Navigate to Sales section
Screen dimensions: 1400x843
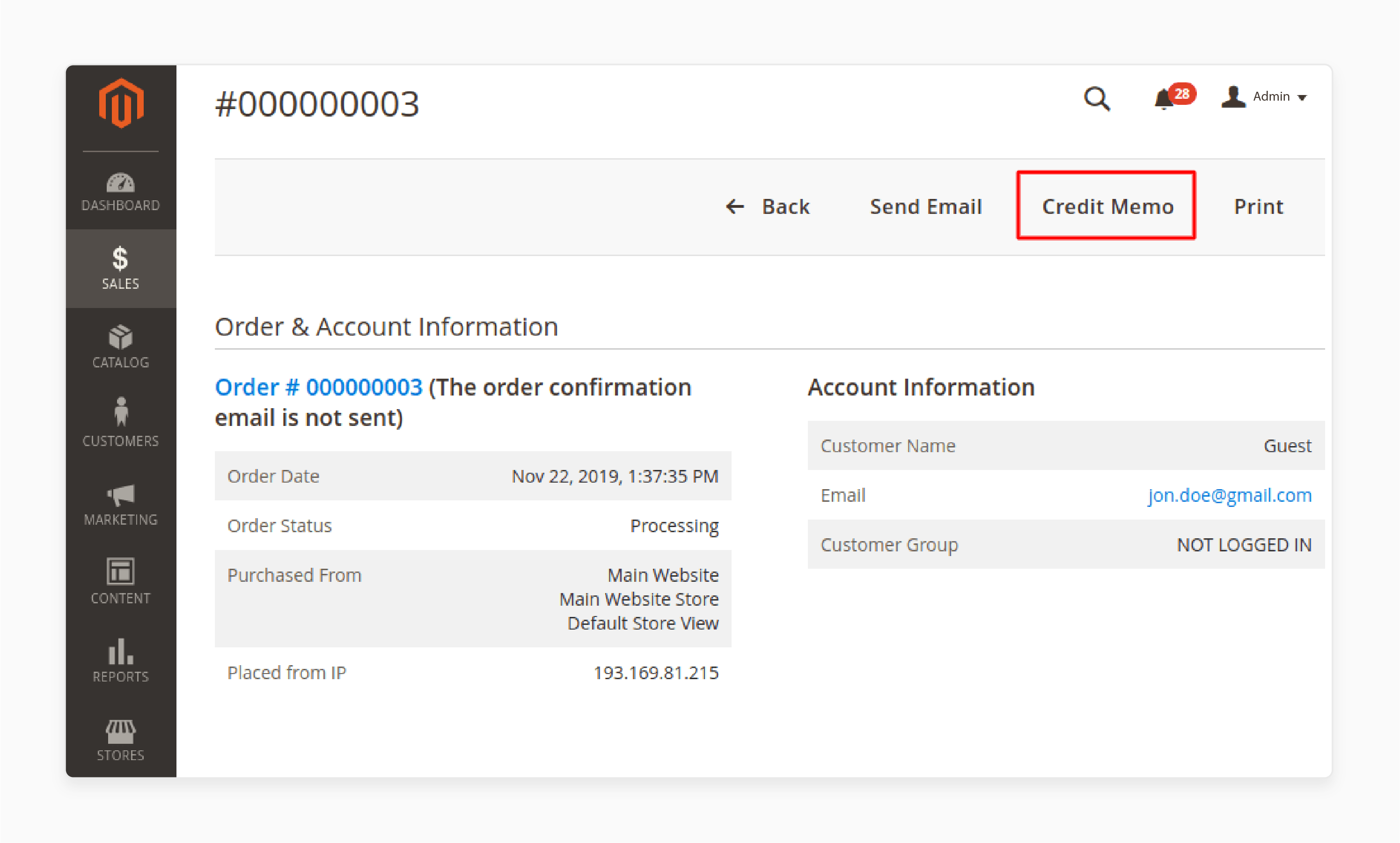click(120, 268)
